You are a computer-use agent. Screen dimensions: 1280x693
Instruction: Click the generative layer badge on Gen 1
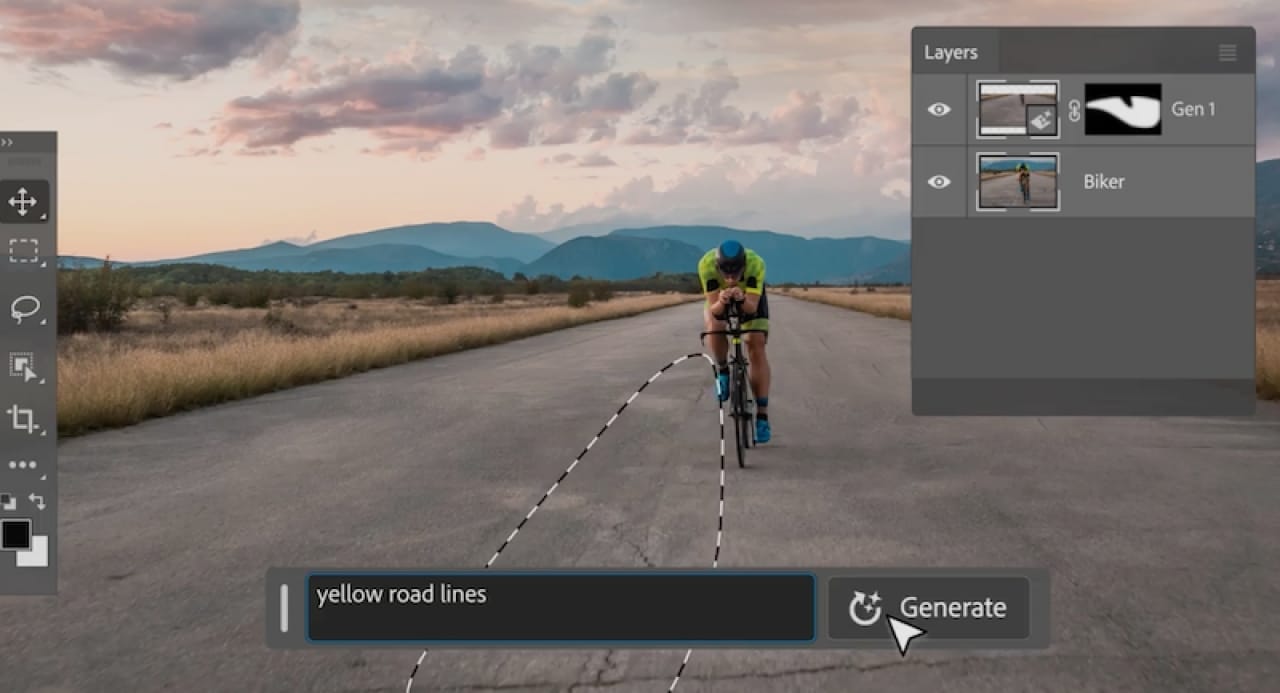(x=1042, y=118)
